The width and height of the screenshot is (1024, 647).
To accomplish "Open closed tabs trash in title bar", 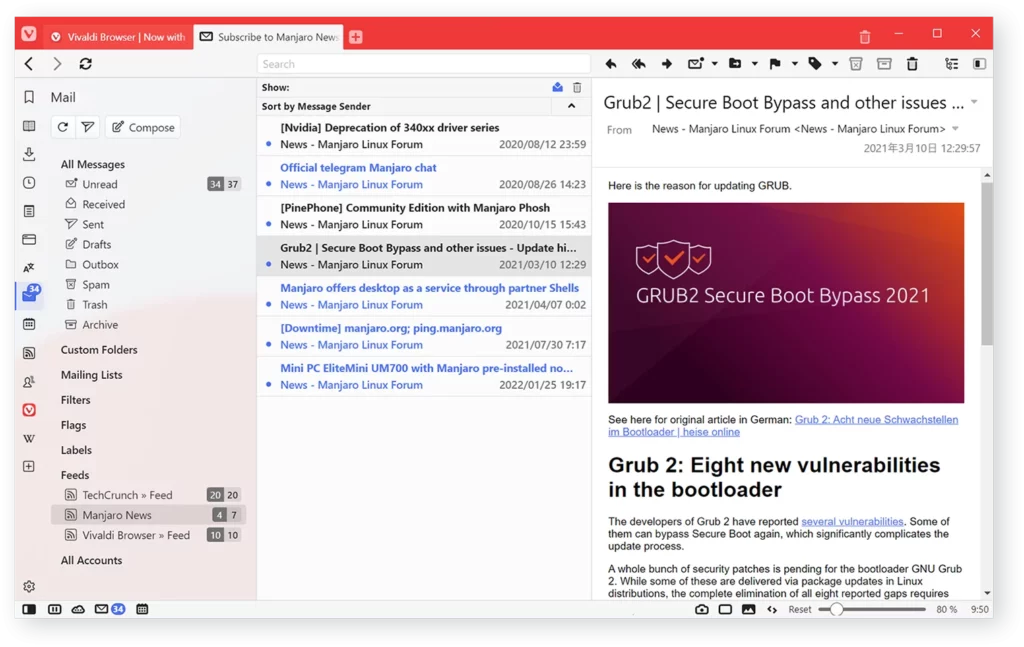I will pos(865,37).
